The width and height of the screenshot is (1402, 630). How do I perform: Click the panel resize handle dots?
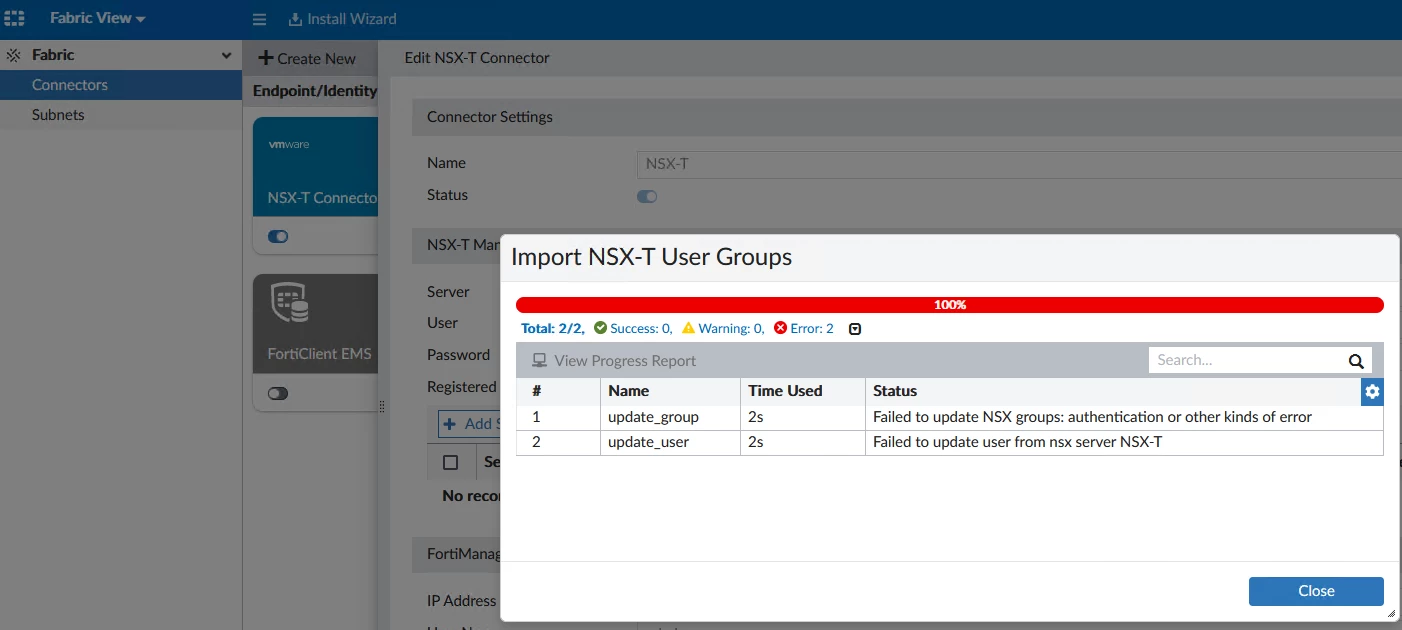point(381,405)
